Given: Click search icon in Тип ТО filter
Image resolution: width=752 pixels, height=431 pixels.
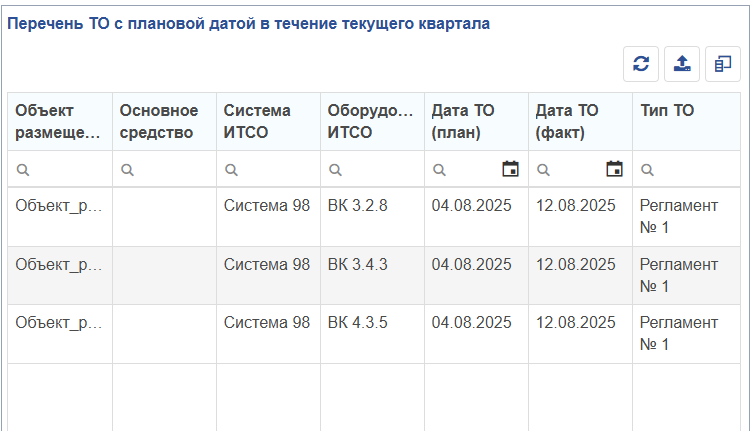Looking at the screenshot, I should [647, 170].
